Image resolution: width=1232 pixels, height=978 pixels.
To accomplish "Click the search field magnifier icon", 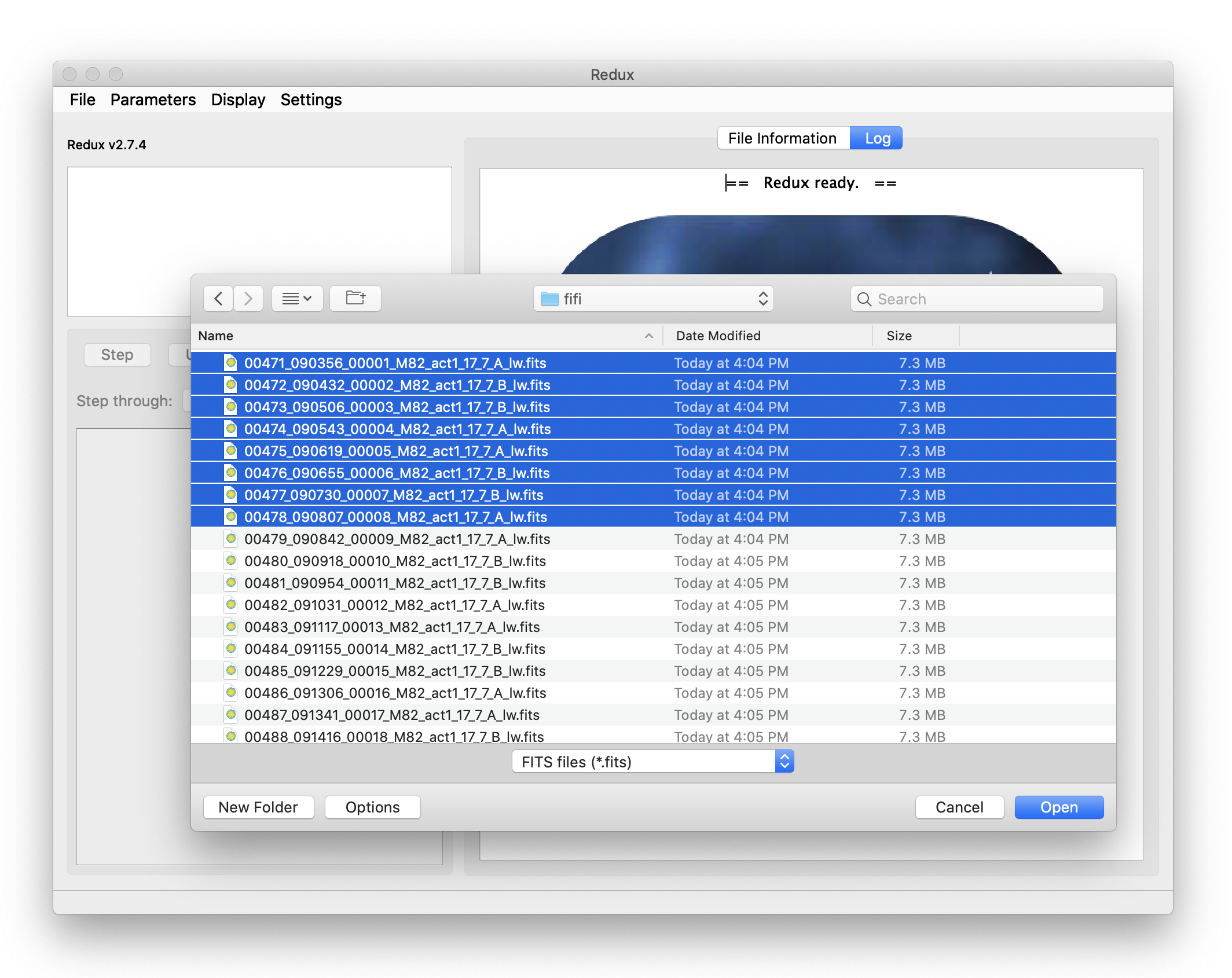I will pos(865,298).
